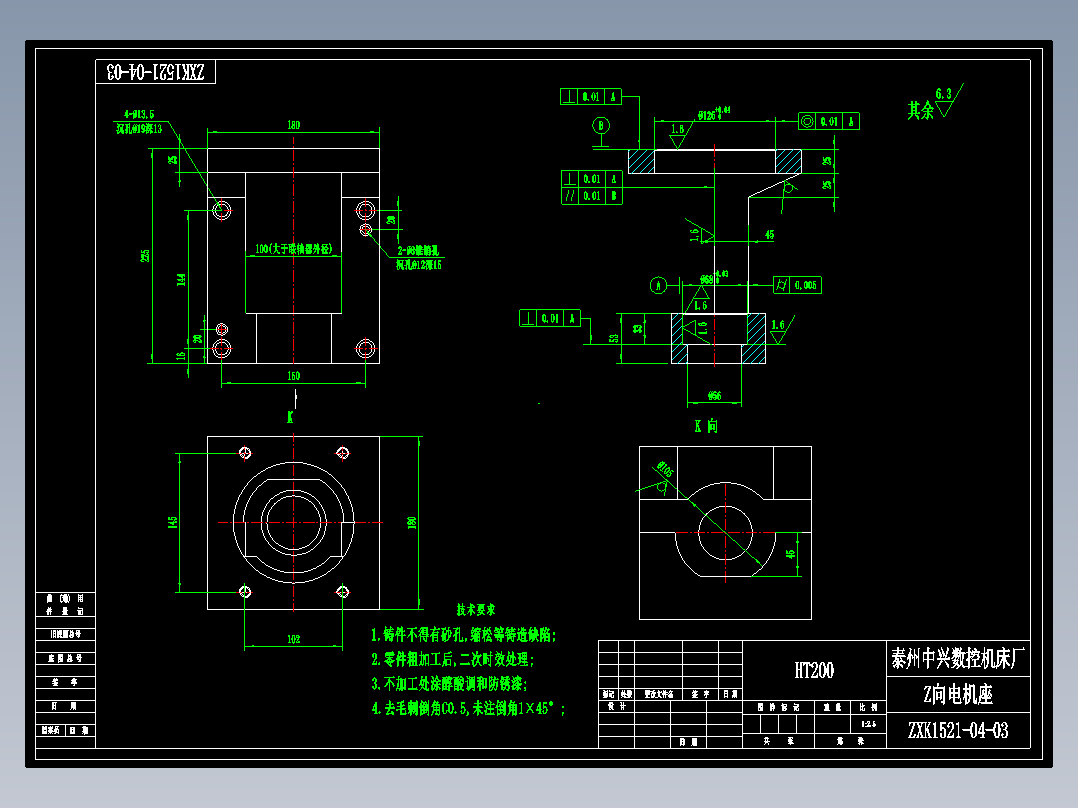
Task: Click technical note 2 about 二次时效处理
Action: point(452,659)
